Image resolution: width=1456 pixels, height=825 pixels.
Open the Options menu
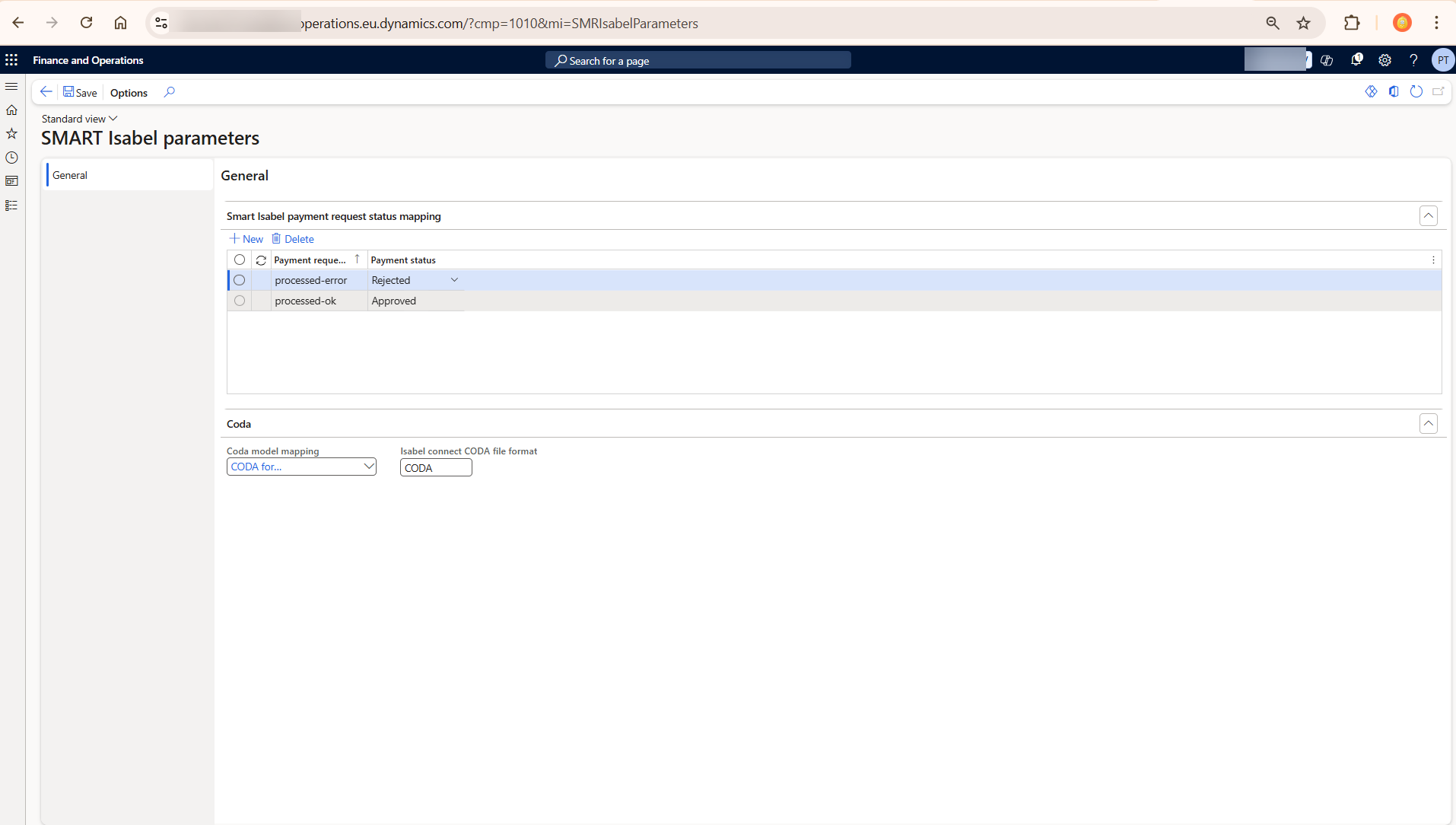129,93
